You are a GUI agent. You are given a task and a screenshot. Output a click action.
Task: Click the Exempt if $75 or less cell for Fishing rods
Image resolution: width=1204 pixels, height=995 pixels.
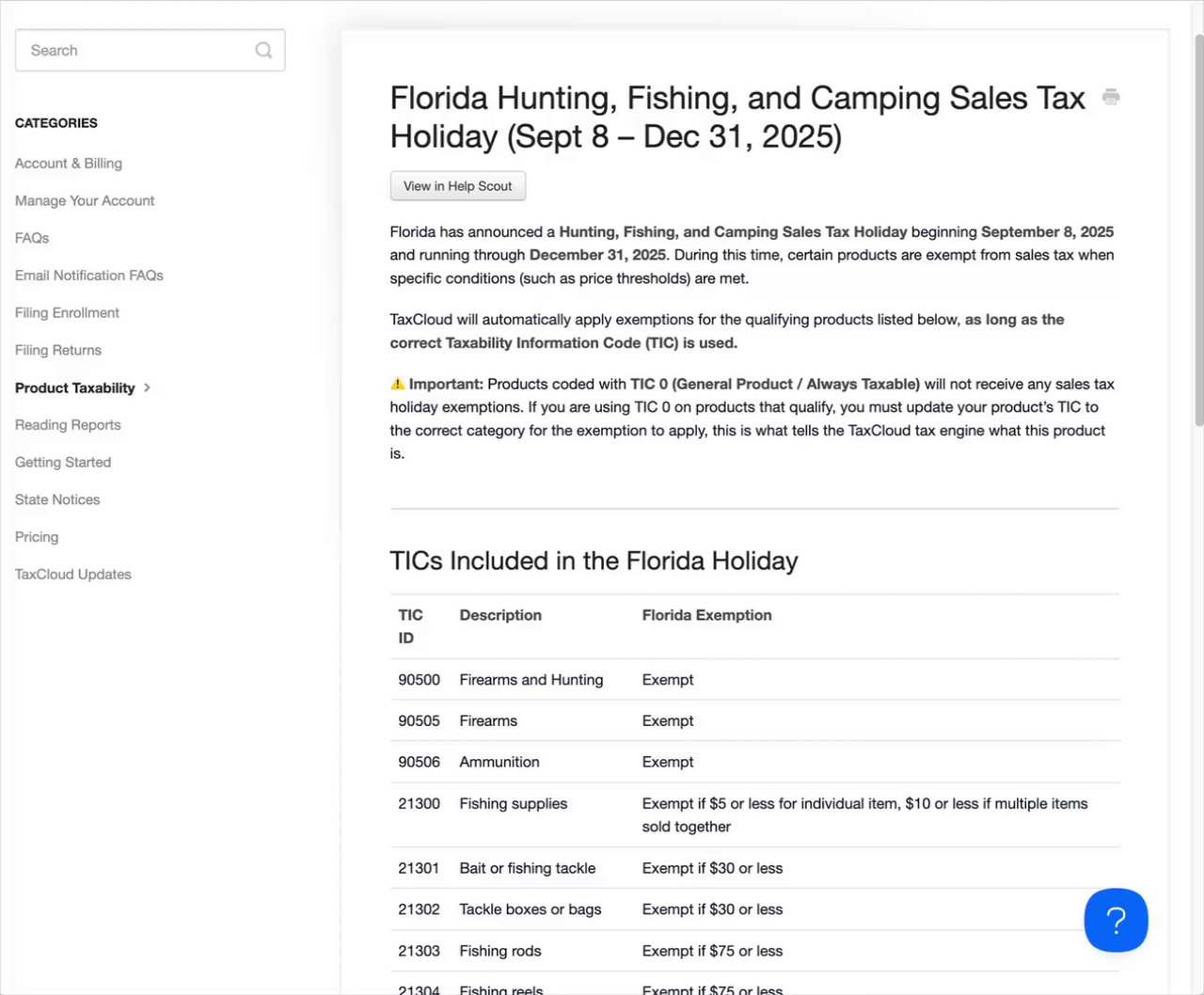click(x=712, y=951)
